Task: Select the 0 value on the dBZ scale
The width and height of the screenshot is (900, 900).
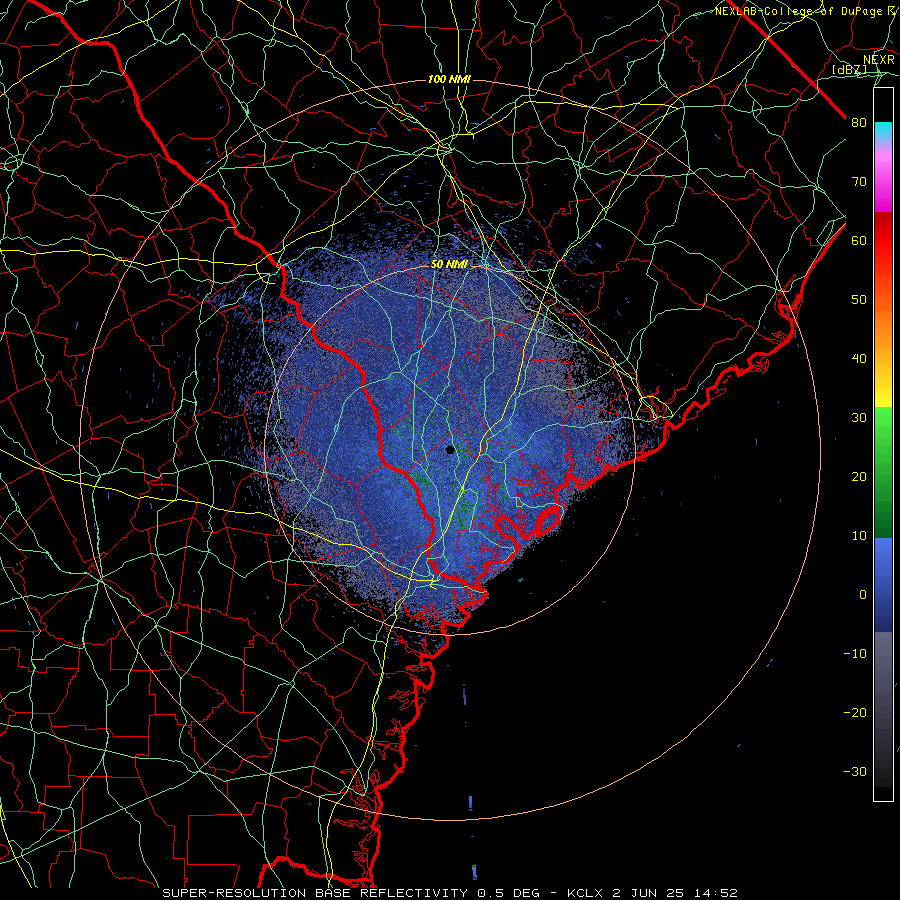Action: coord(863,595)
